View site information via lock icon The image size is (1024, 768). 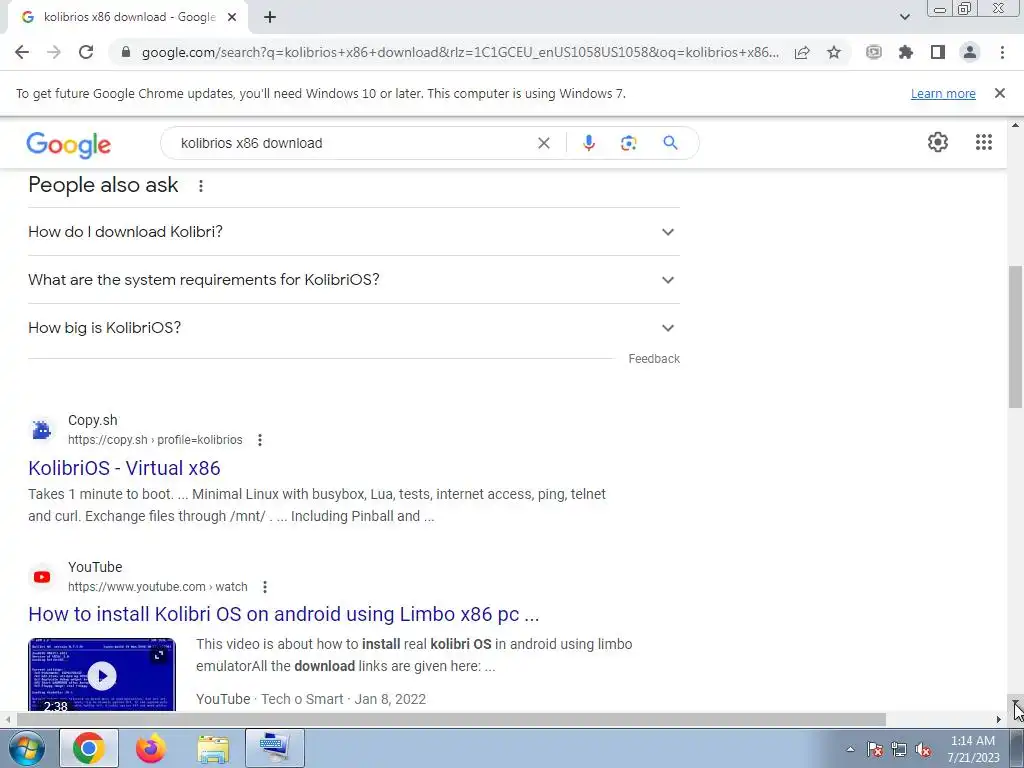click(126, 52)
